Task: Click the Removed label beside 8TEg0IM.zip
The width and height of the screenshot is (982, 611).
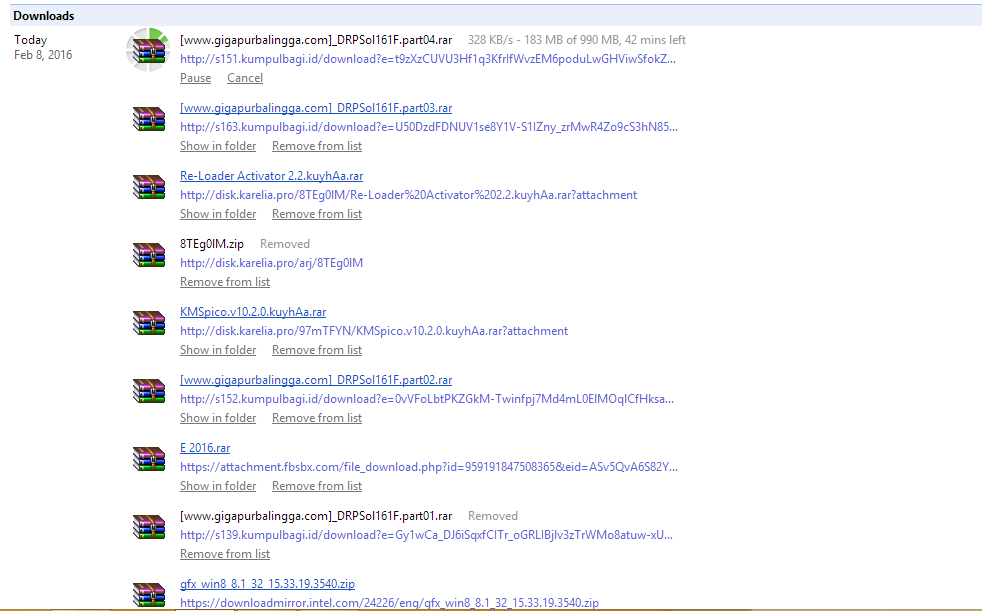Action: click(x=285, y=244)
